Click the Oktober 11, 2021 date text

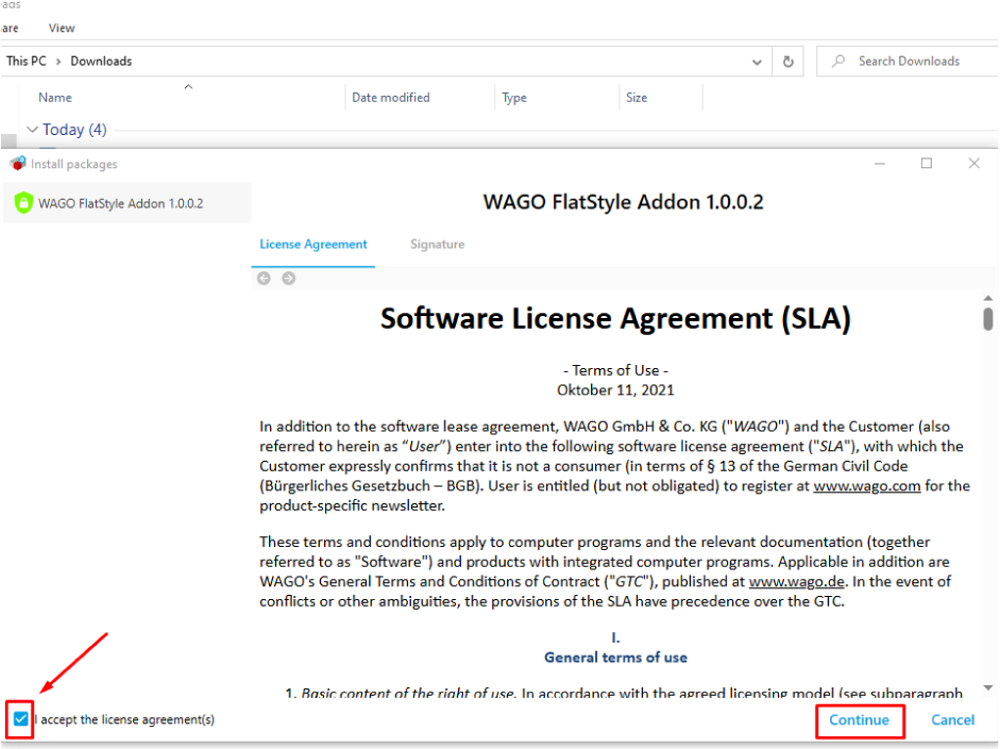pyautogui.click(x=615, y=390)
